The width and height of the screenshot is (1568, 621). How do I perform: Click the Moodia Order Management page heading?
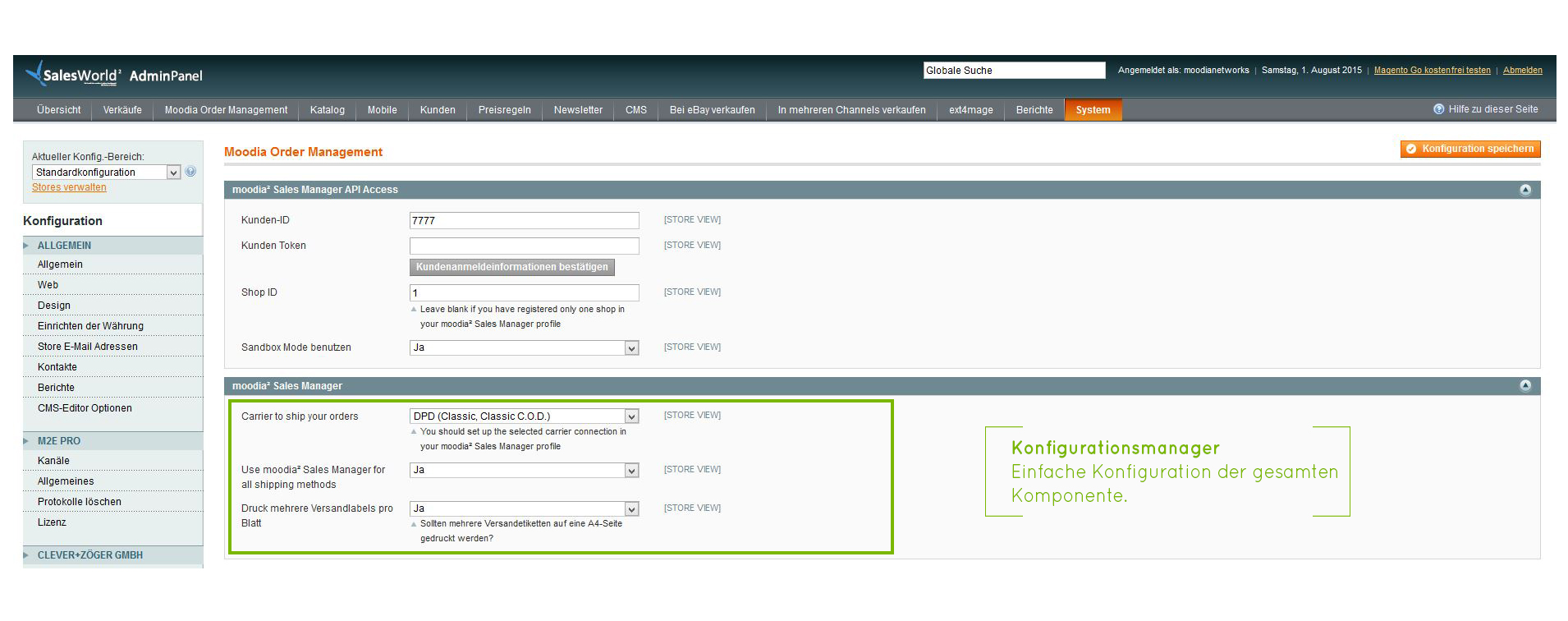click(x=303, y=152)
